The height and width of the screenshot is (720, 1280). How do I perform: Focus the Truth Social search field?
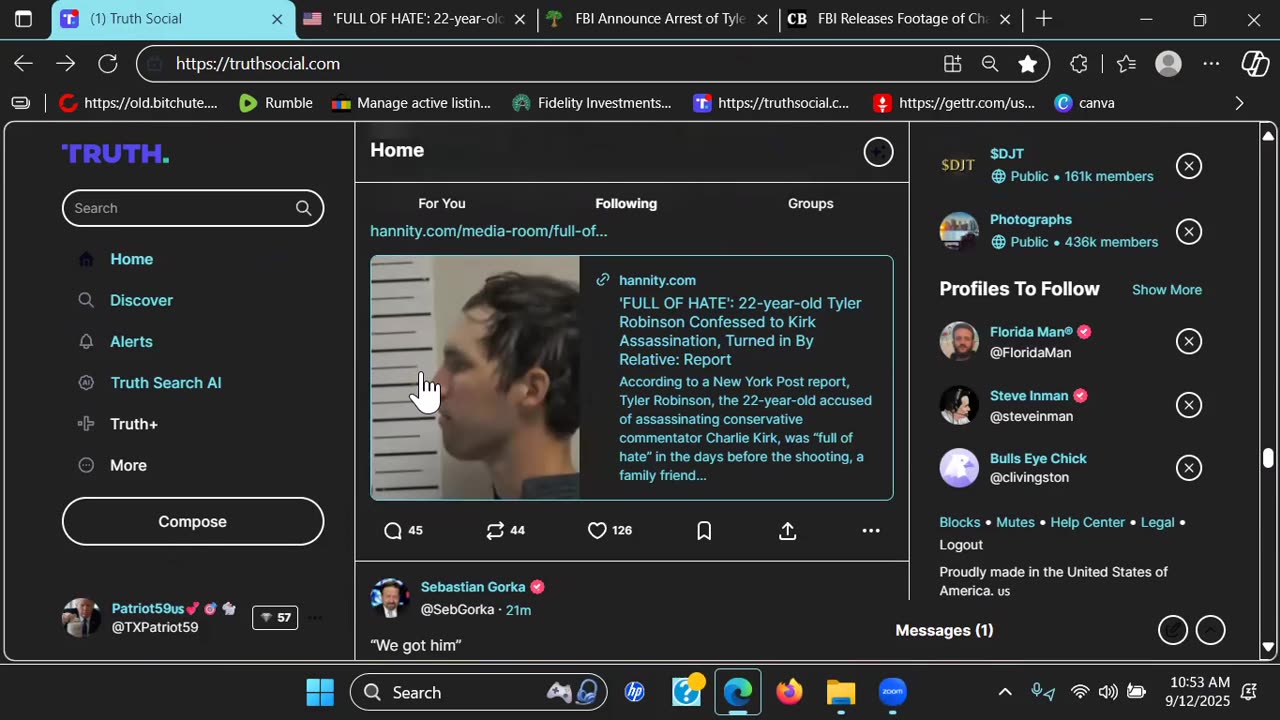click(x=193, y=208)
